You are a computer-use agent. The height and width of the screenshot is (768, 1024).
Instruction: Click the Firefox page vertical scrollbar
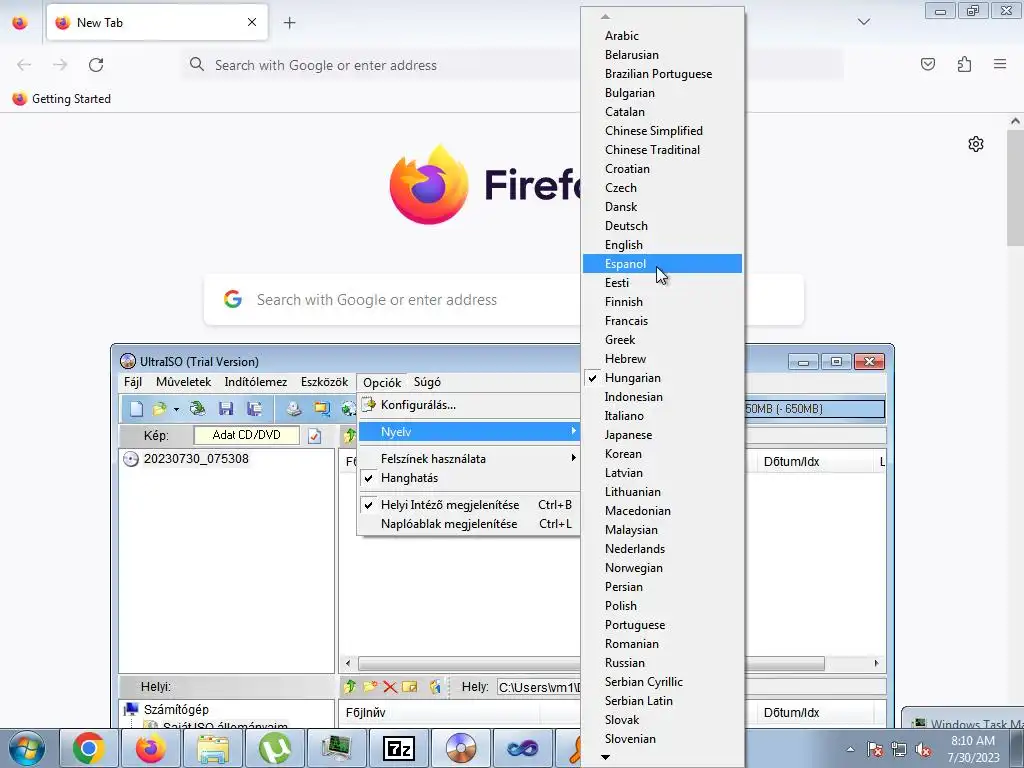[1015, 189]
